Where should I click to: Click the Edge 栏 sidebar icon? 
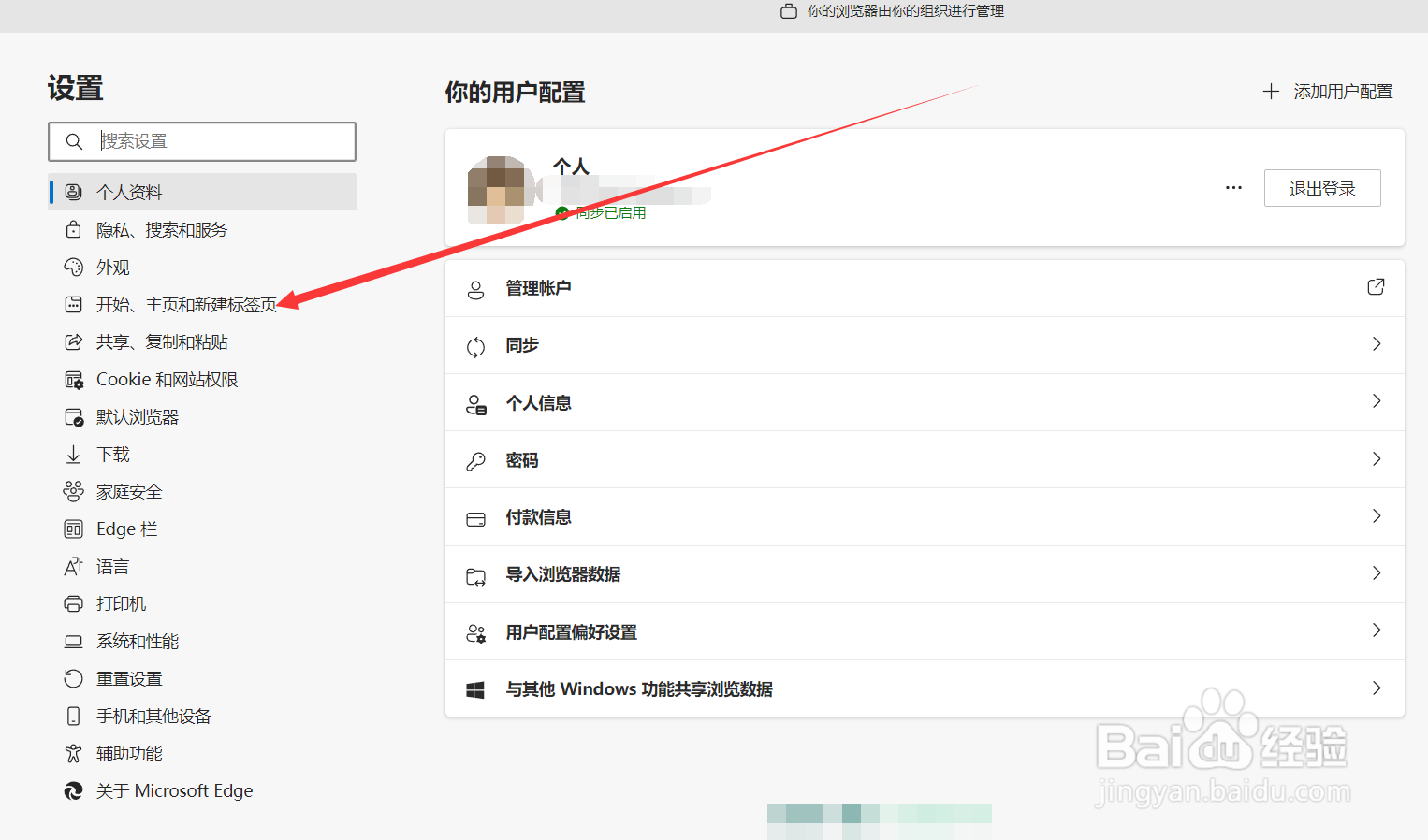73,529
